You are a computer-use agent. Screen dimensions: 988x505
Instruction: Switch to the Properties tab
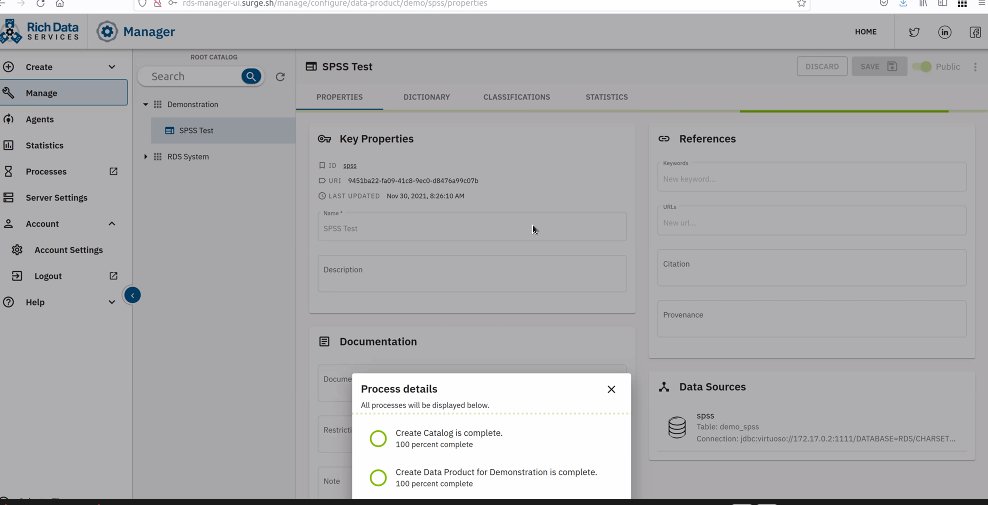pyautogui.click(x=339, y=97)
